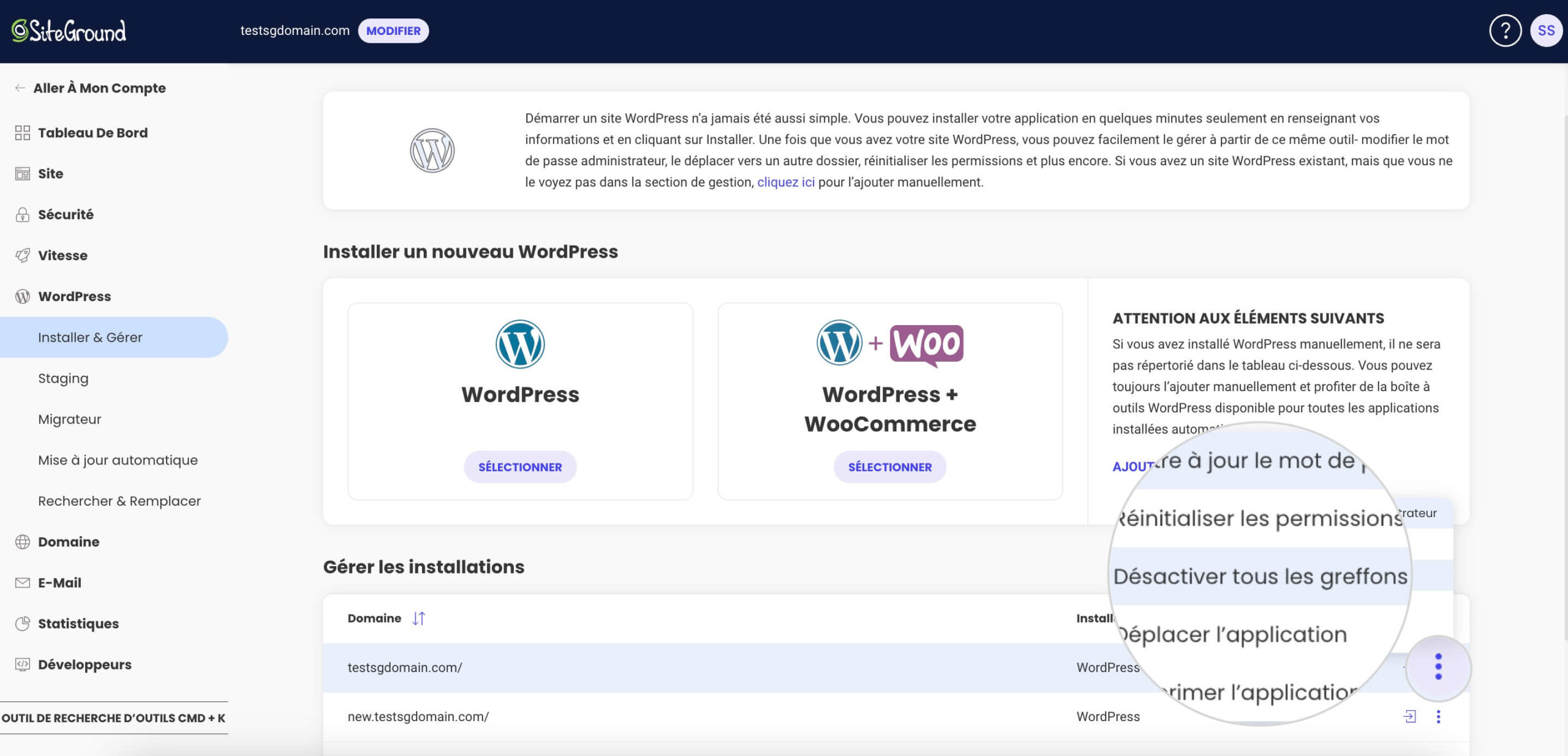Open Staging submenu item

[x=63, y=378]
